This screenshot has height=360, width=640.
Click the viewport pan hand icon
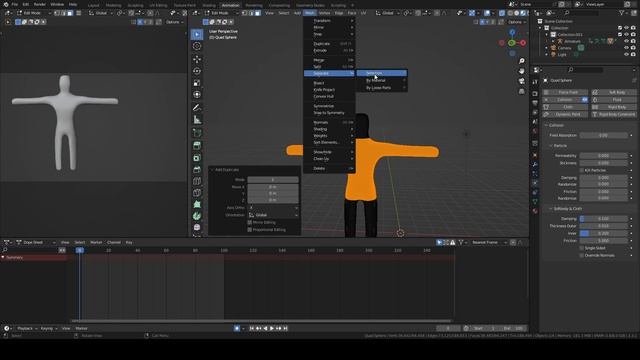tap(522, 71)
